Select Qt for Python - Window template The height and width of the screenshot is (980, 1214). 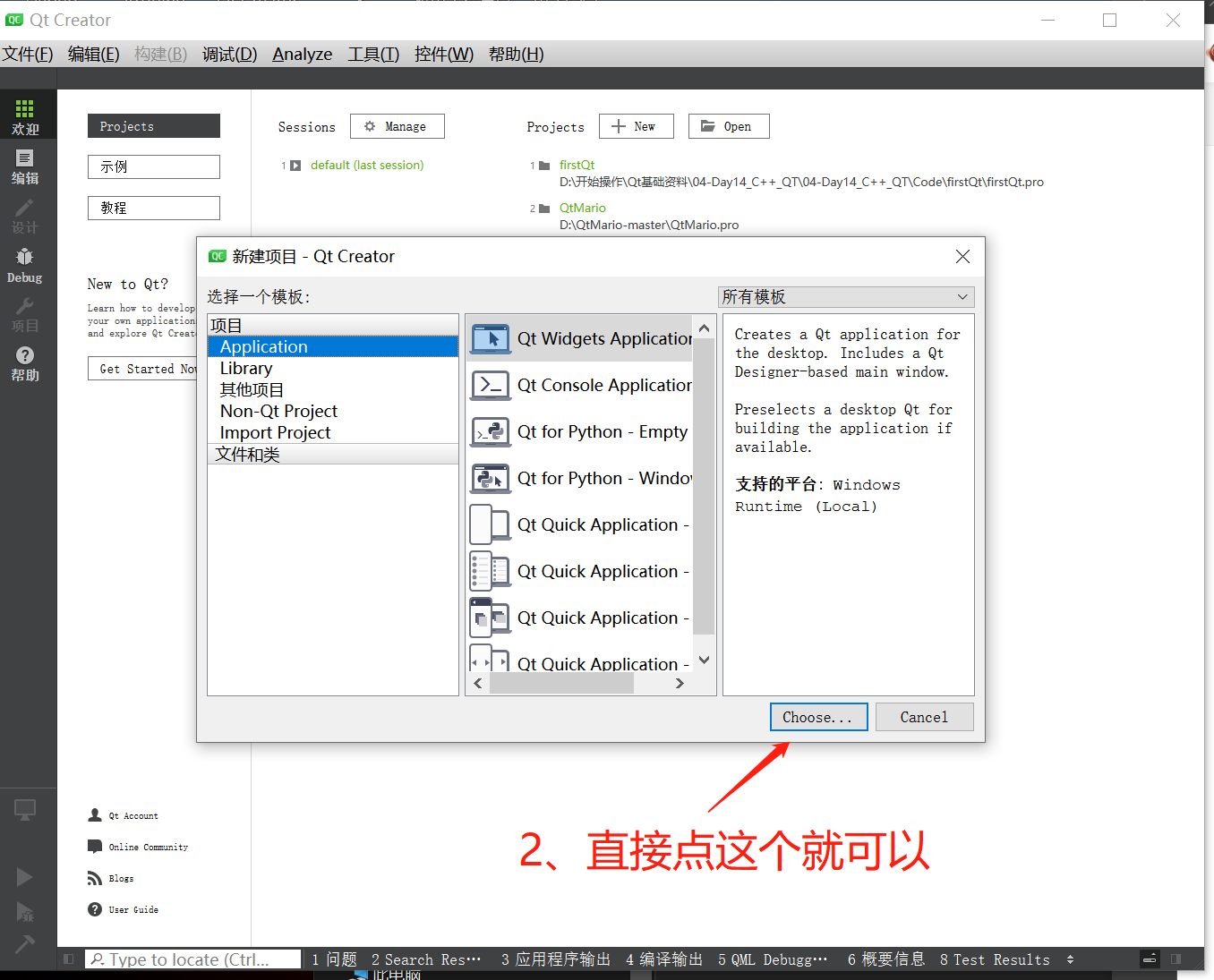pos(580,478)
